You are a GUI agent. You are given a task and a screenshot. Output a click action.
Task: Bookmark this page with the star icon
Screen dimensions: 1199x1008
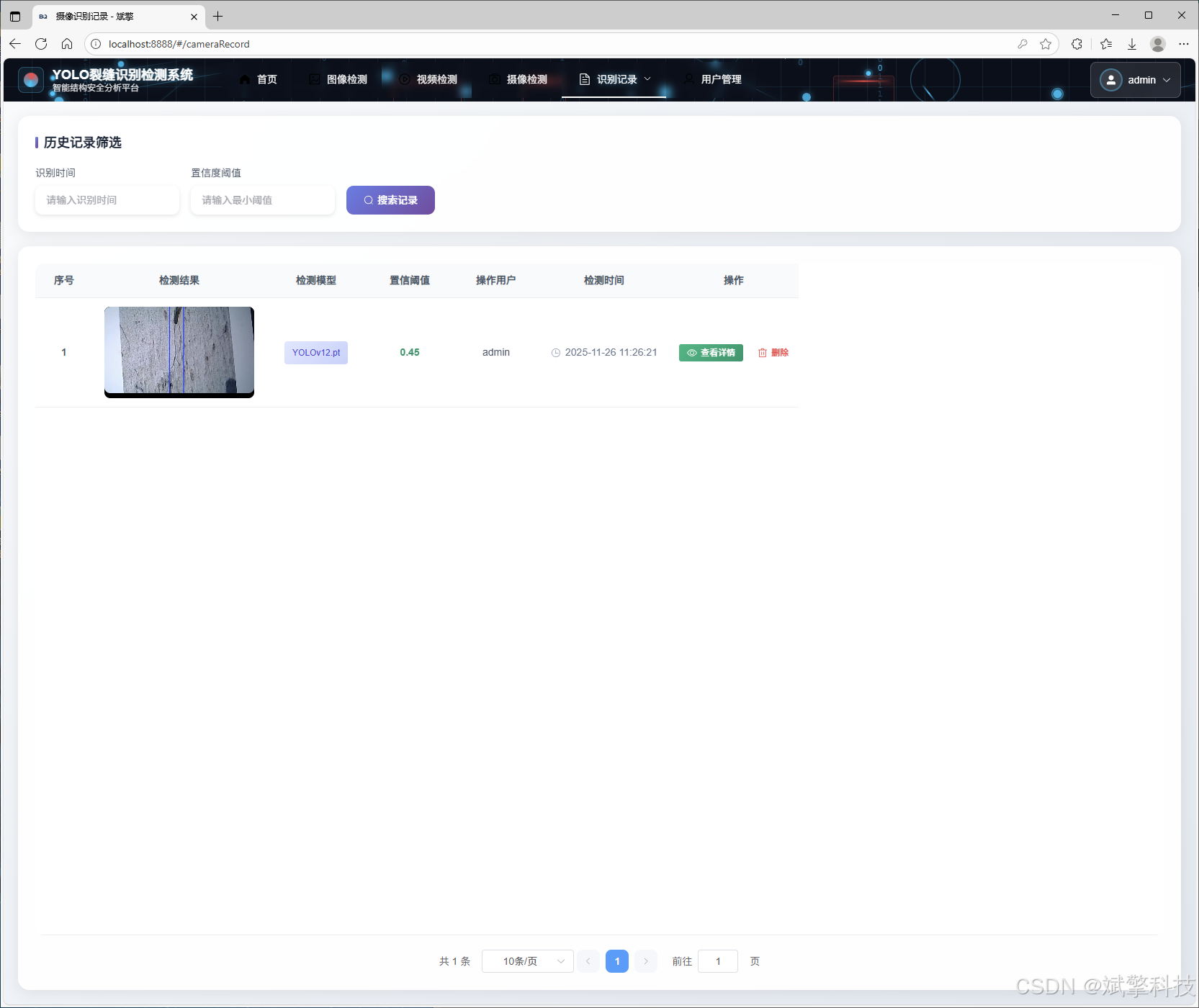(x=1046, y=44)
